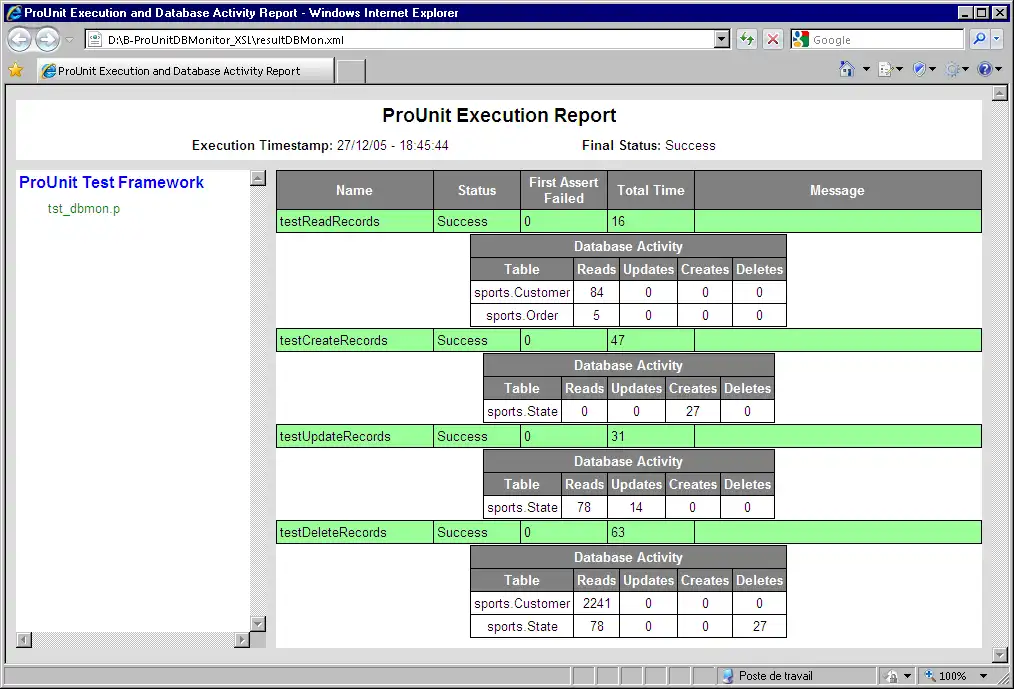The image size is (1014, 689).
Task: Click the red Stop X icon
Action: [772, 39]
